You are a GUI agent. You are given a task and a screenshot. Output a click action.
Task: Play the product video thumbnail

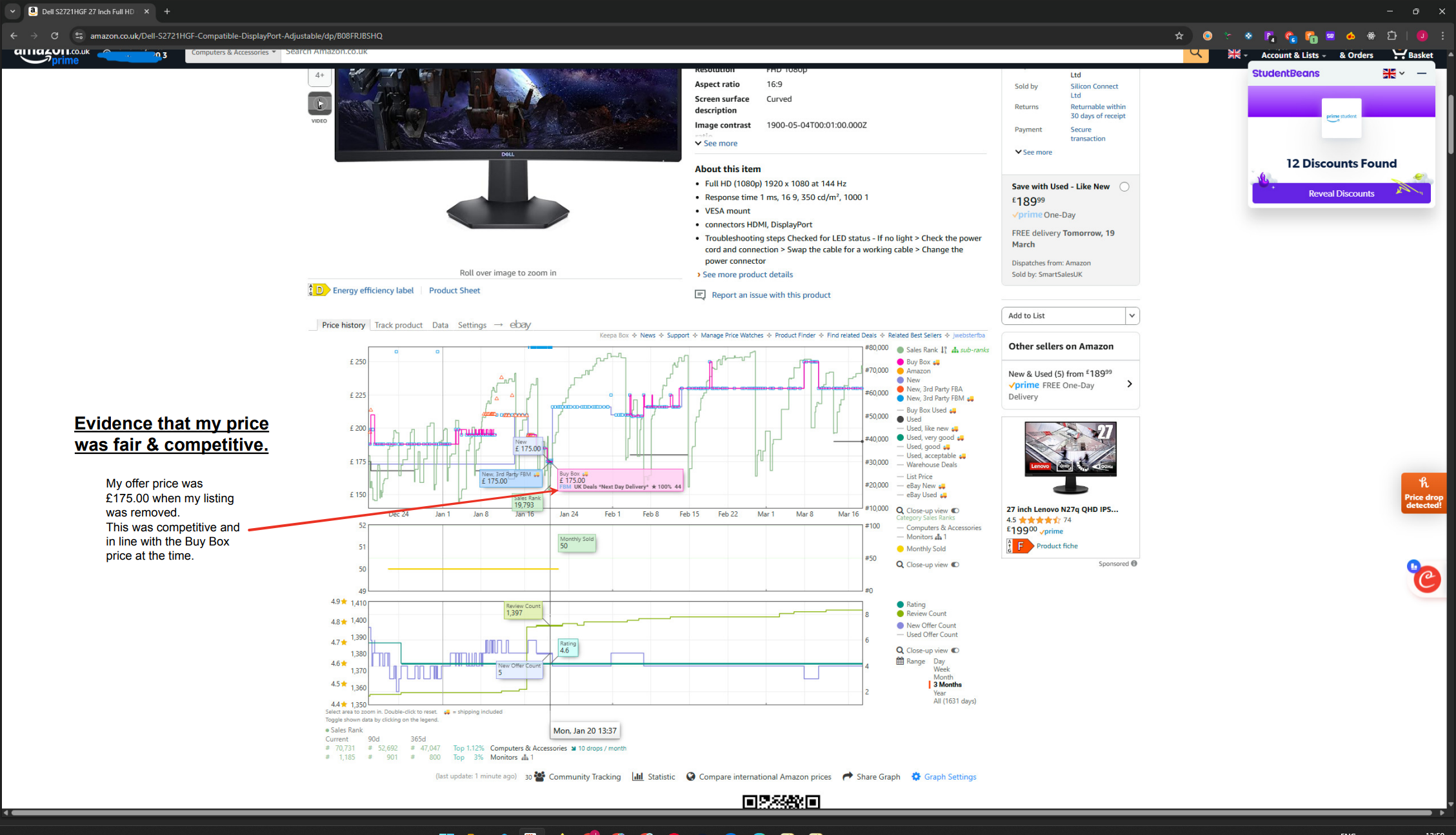(319, 103)
